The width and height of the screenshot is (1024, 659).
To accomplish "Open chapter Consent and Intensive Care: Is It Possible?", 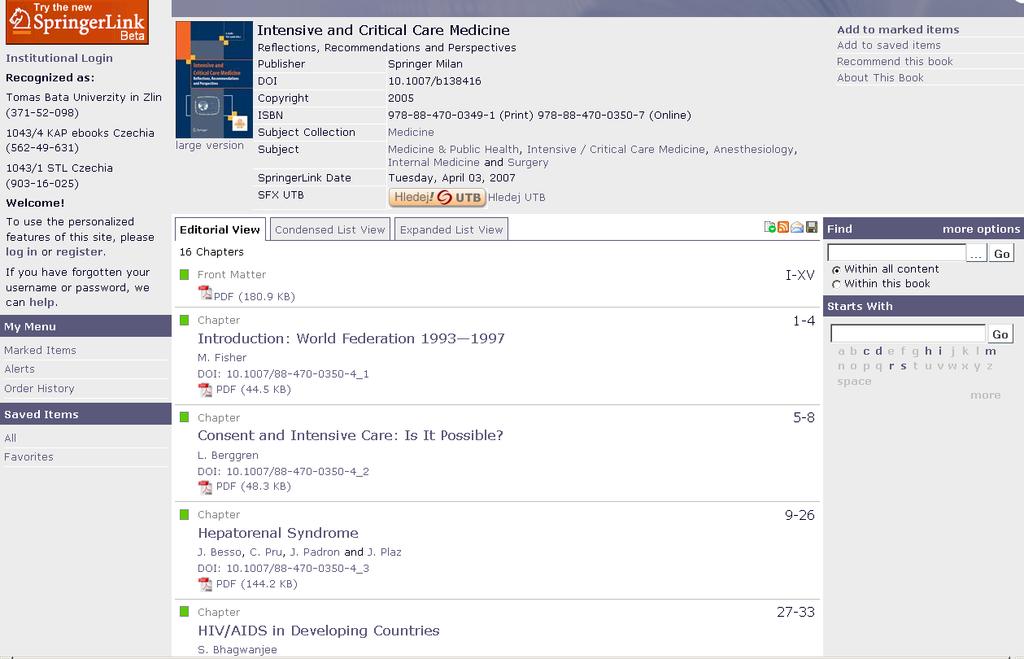I will [350, 436].
